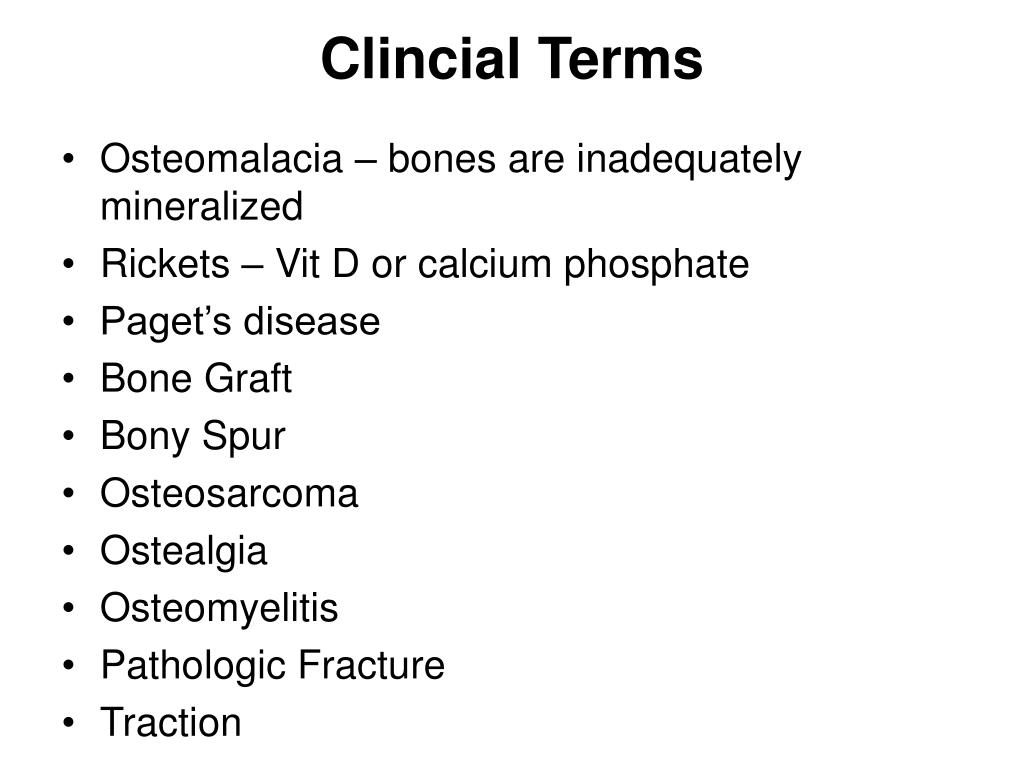
Task: Click the phrase 'bones are inadequately'
Action: [594, 160]
